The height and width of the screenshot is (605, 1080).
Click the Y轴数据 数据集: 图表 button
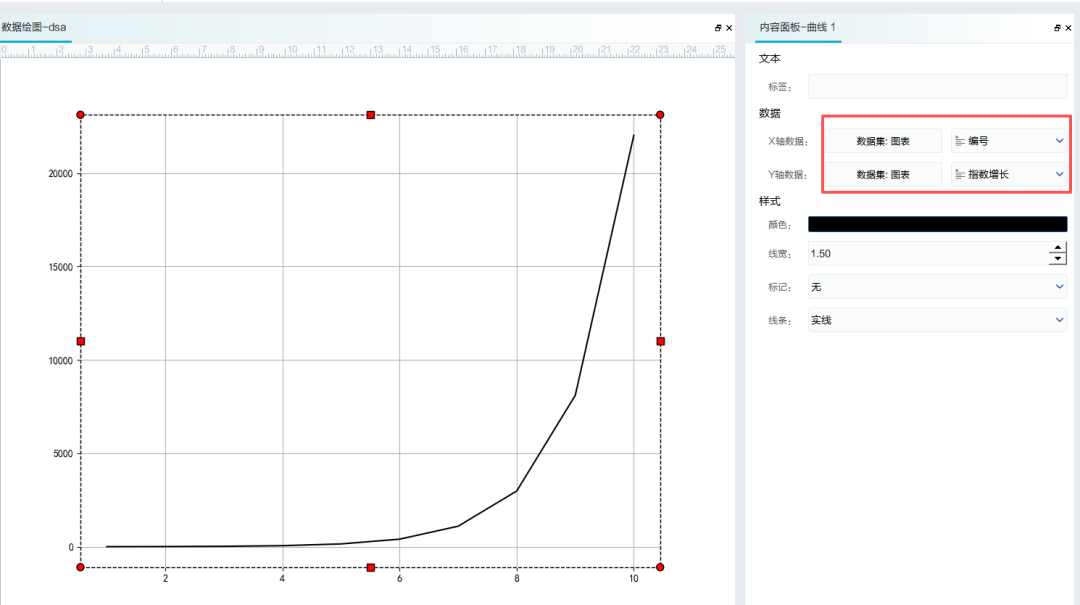883,174
